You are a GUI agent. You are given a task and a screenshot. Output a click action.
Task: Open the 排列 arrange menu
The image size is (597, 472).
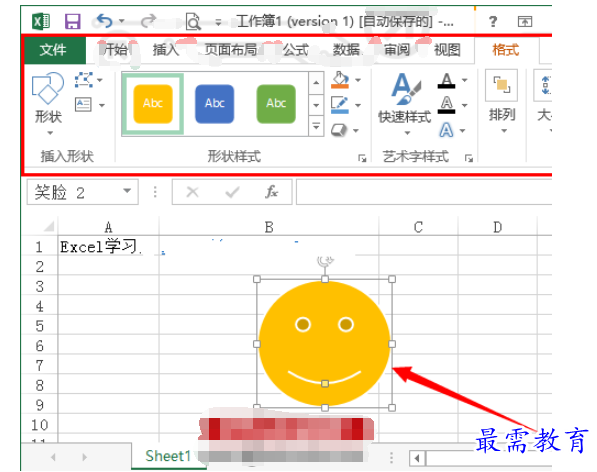coord(502,102)
